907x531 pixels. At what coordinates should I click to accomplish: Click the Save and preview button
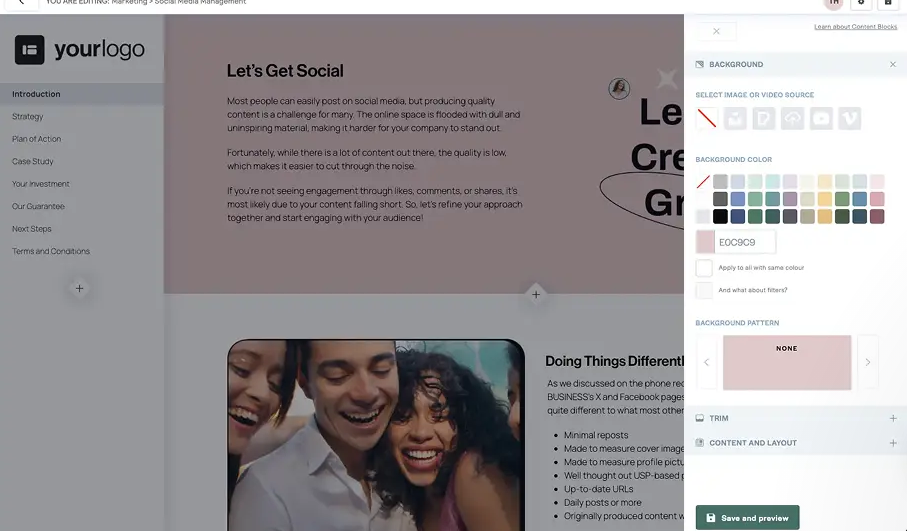[747, 518]
